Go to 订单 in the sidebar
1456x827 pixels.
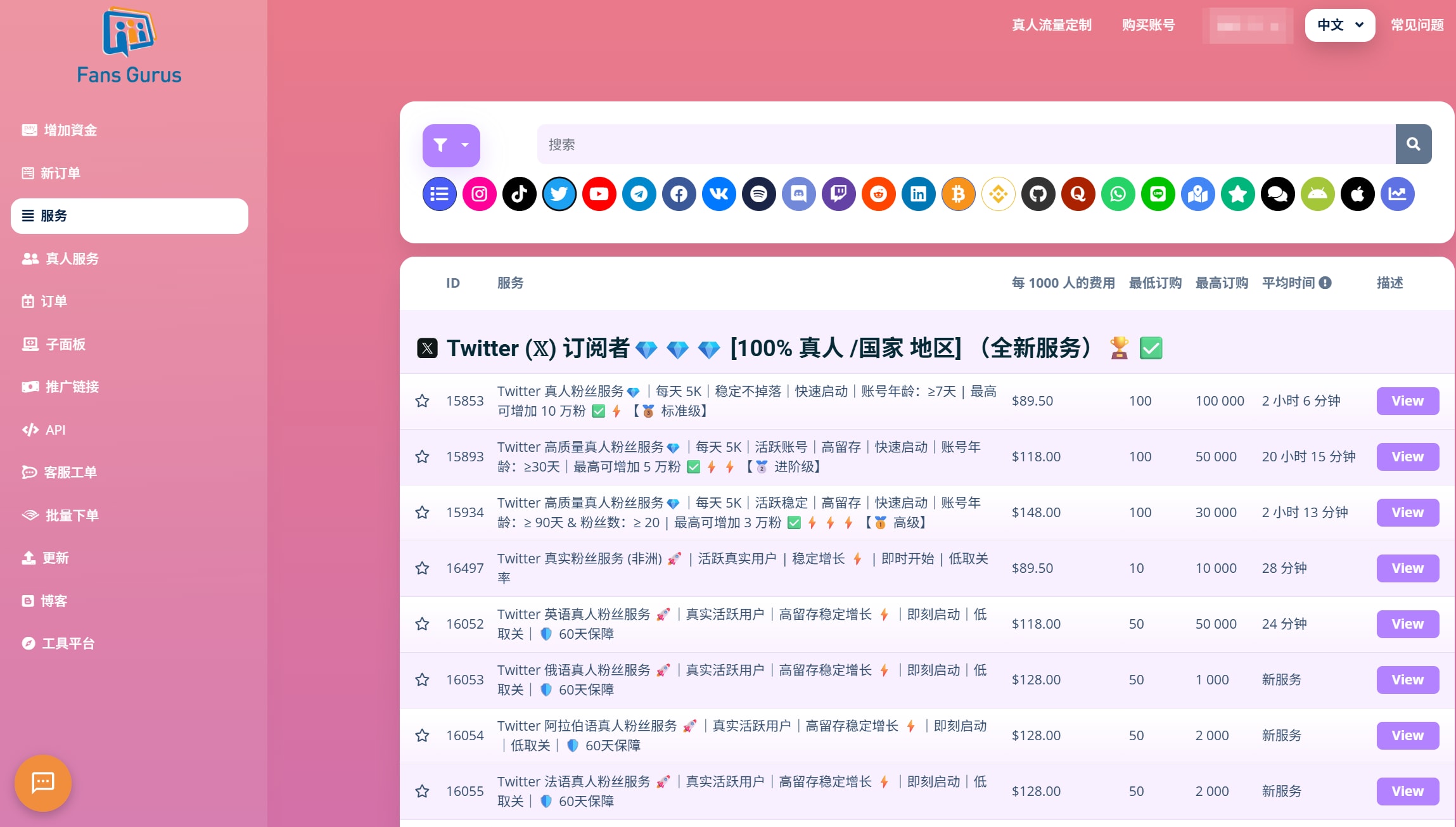[x=129, y=302]
